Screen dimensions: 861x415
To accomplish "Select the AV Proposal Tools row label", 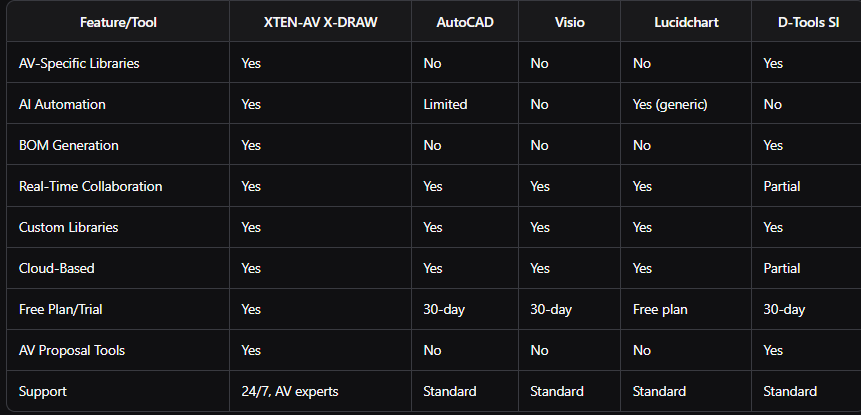I will 72,350.
